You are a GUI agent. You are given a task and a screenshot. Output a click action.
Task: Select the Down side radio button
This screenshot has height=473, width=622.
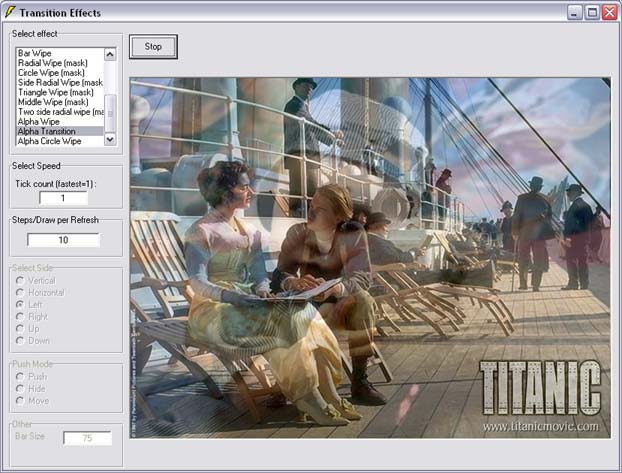click(x=19, y=340)
